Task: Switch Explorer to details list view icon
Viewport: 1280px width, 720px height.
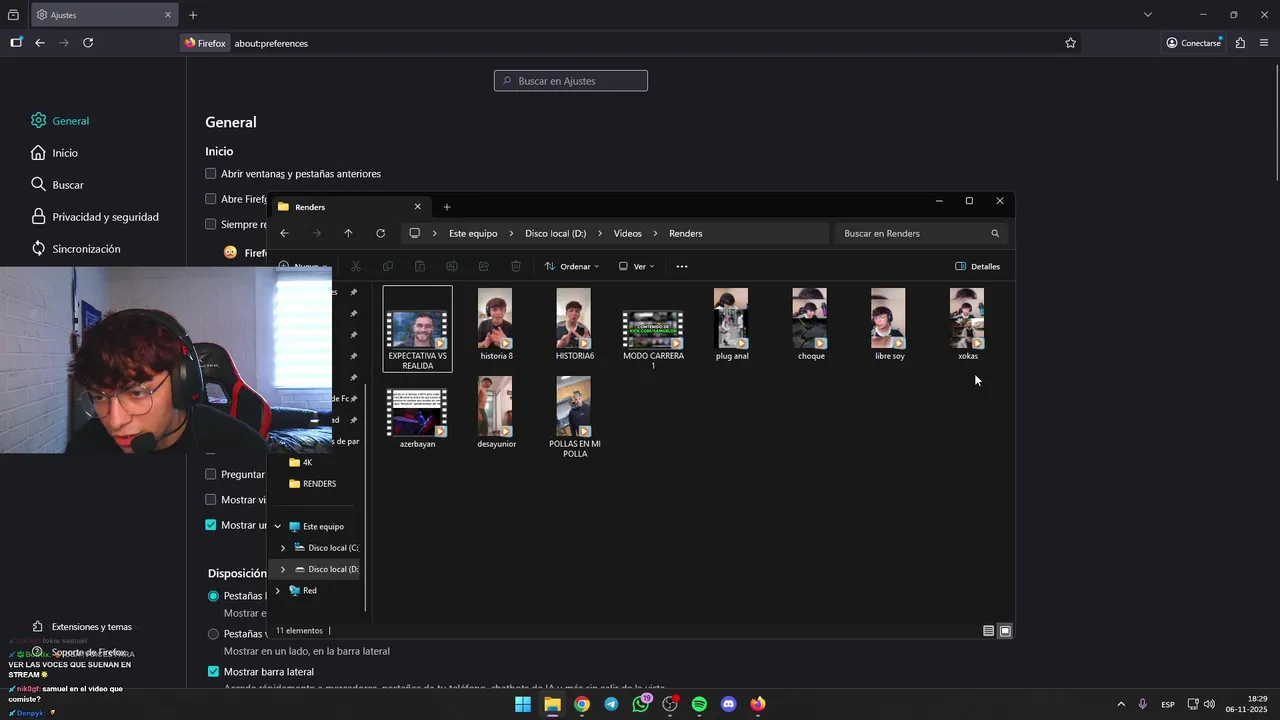Action: tap(988, 631)
